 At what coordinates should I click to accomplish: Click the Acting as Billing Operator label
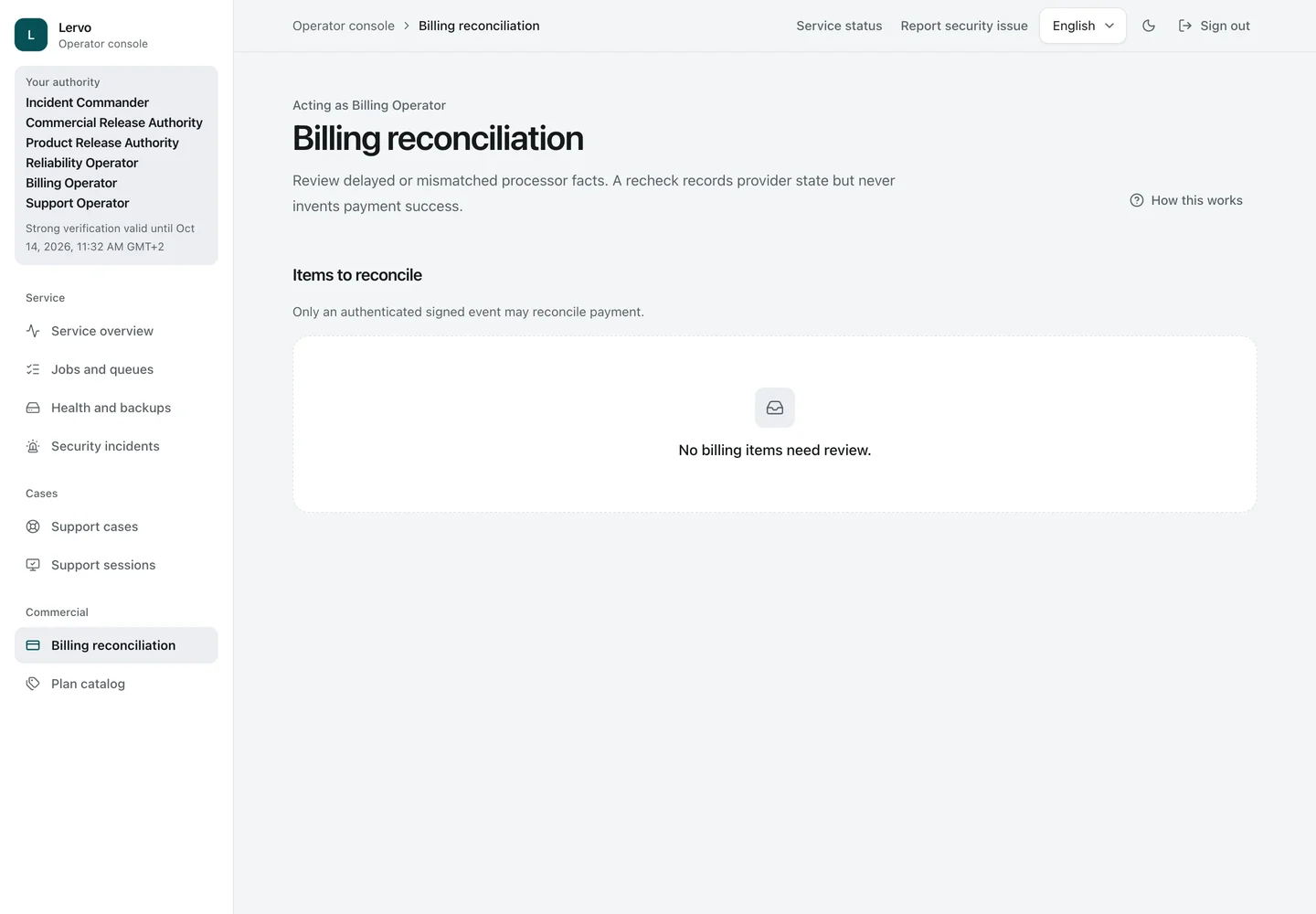[x=369, y=105]
